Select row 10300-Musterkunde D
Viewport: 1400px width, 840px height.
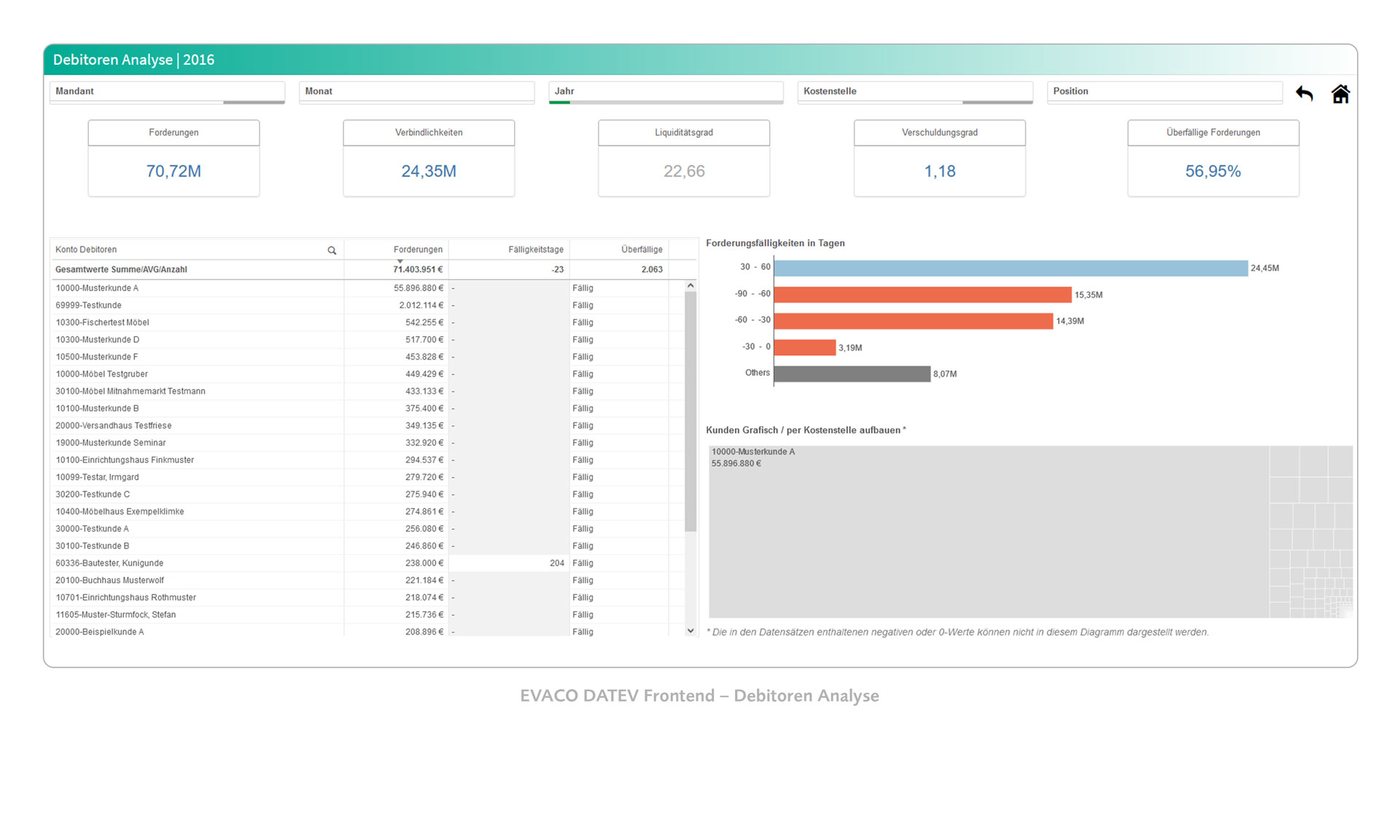[x=367, y=340]
